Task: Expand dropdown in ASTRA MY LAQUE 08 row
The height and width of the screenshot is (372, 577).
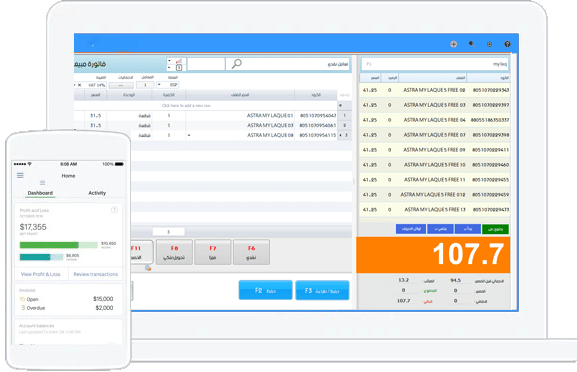Action: (x=189, y=135)
